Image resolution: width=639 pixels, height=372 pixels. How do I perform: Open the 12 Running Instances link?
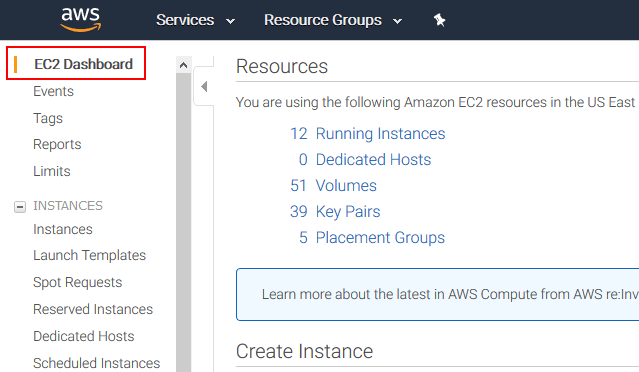tap(368, 134)
